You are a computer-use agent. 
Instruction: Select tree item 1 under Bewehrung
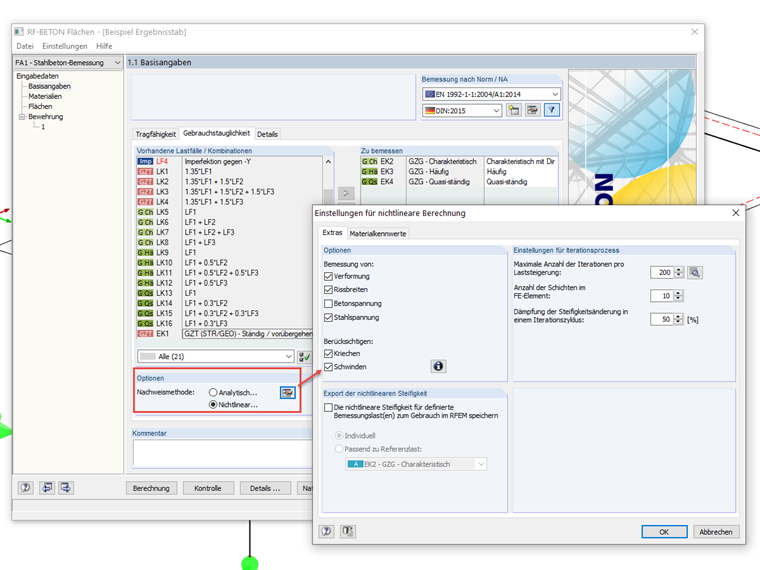tap(43, 127)
